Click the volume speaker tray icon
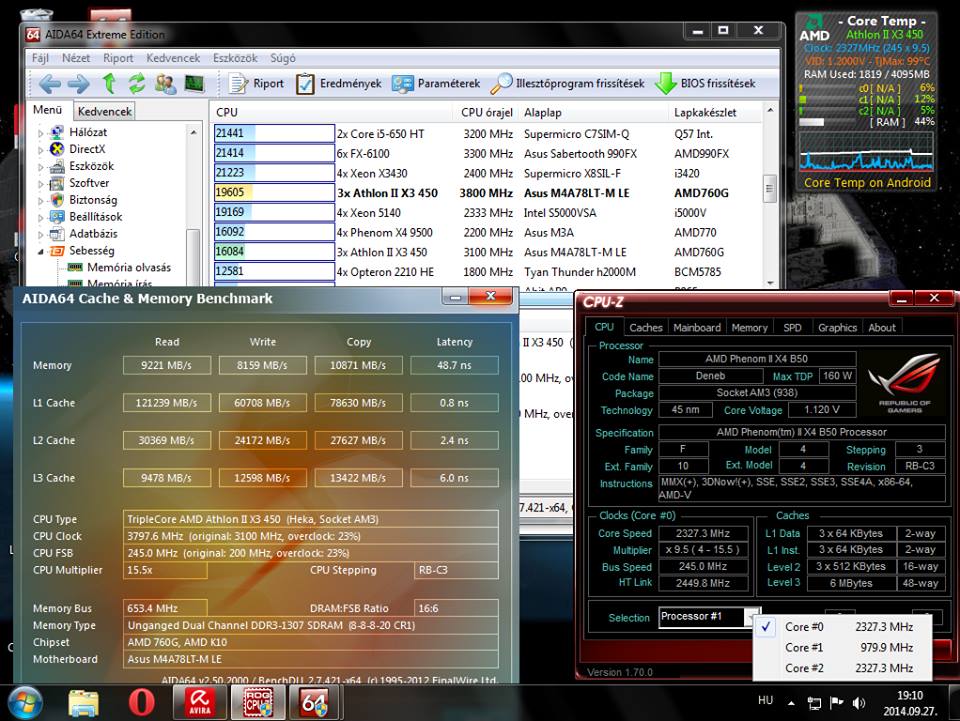This screenshot has width=960, height=721. pos(858,703)
